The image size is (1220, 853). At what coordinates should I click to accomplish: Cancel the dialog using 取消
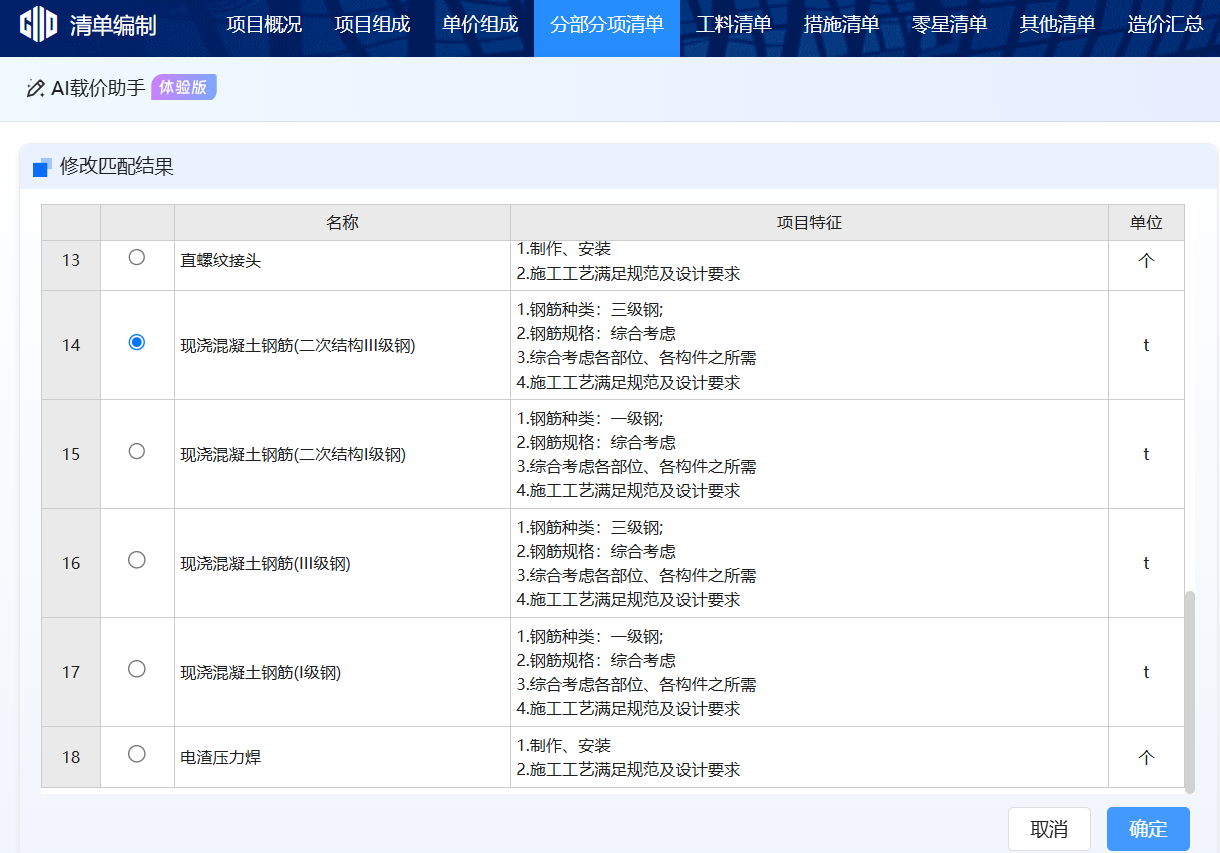[x=1050, y=828]
